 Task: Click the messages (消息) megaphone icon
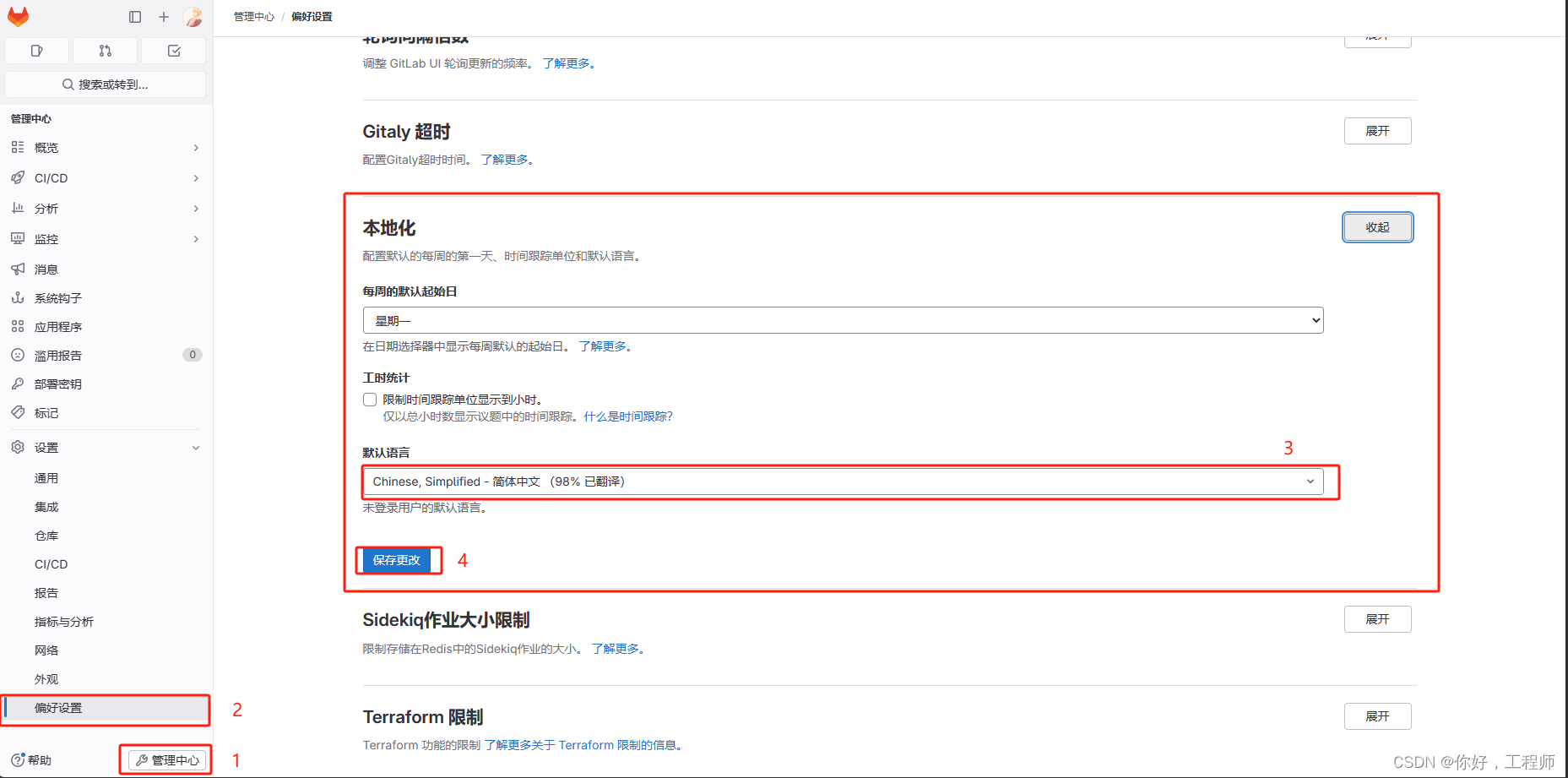pos(18,269)
